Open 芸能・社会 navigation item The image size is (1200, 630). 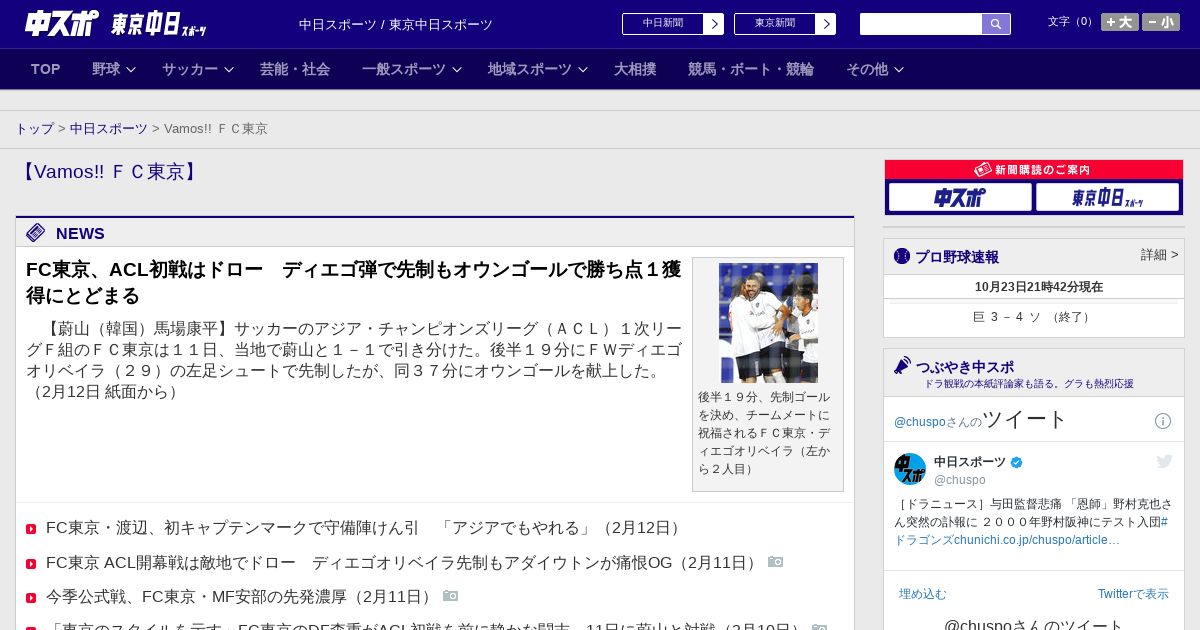[295, 69]
